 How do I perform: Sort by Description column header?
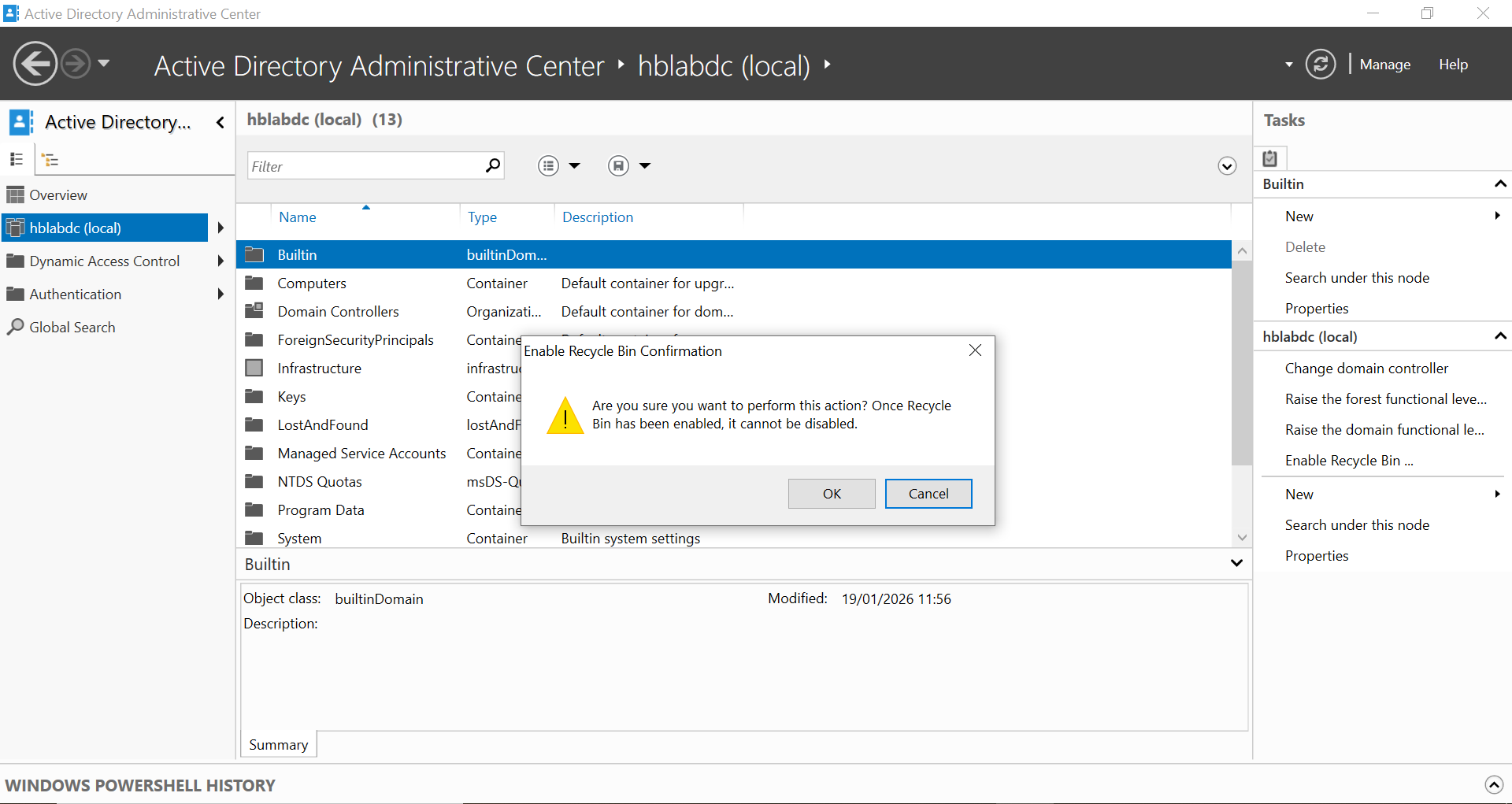[x=598, y=217]
